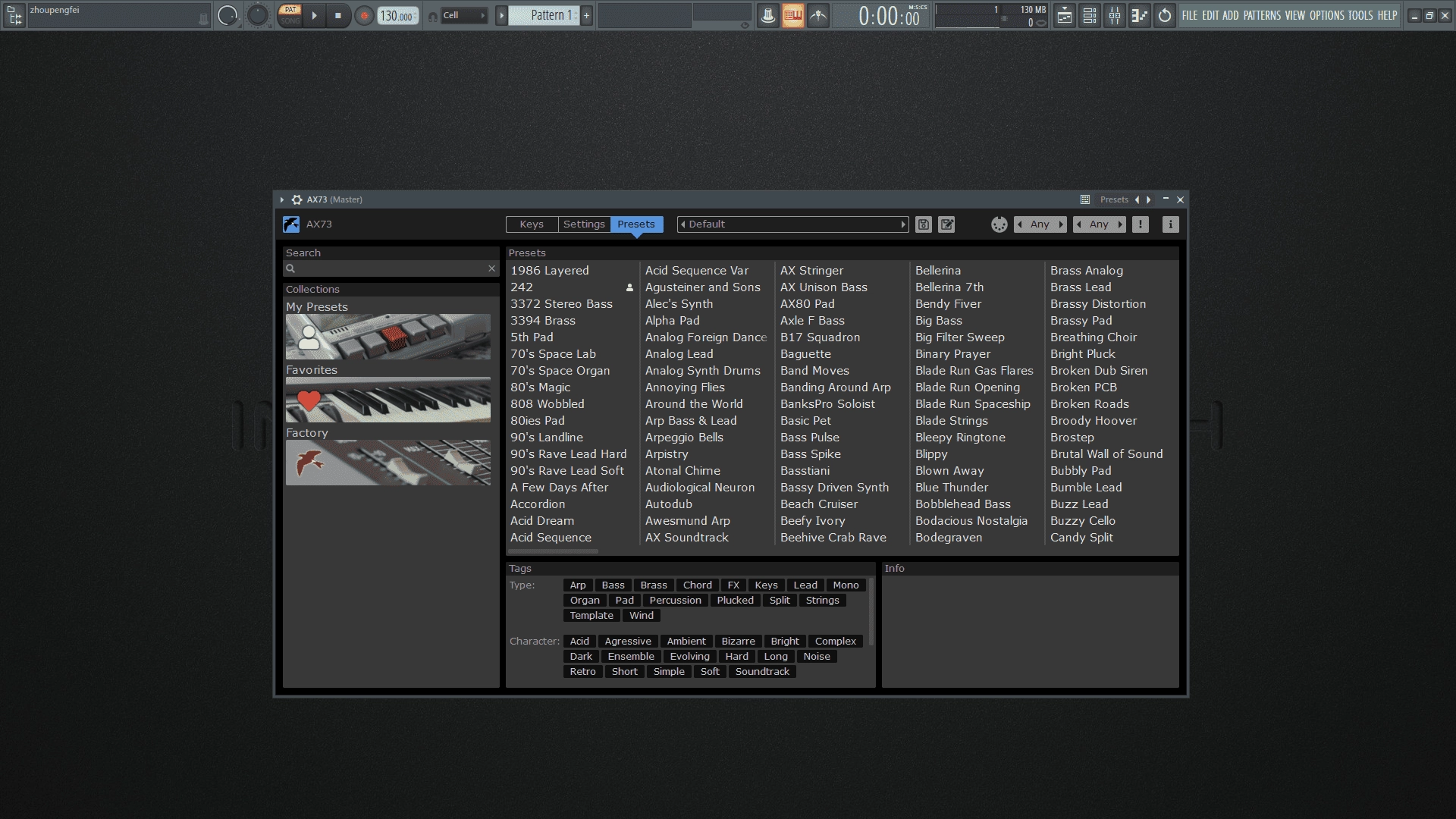Open the My Presets collection thumbnail
Screen dimensions: 1456x819
point(388,337)
